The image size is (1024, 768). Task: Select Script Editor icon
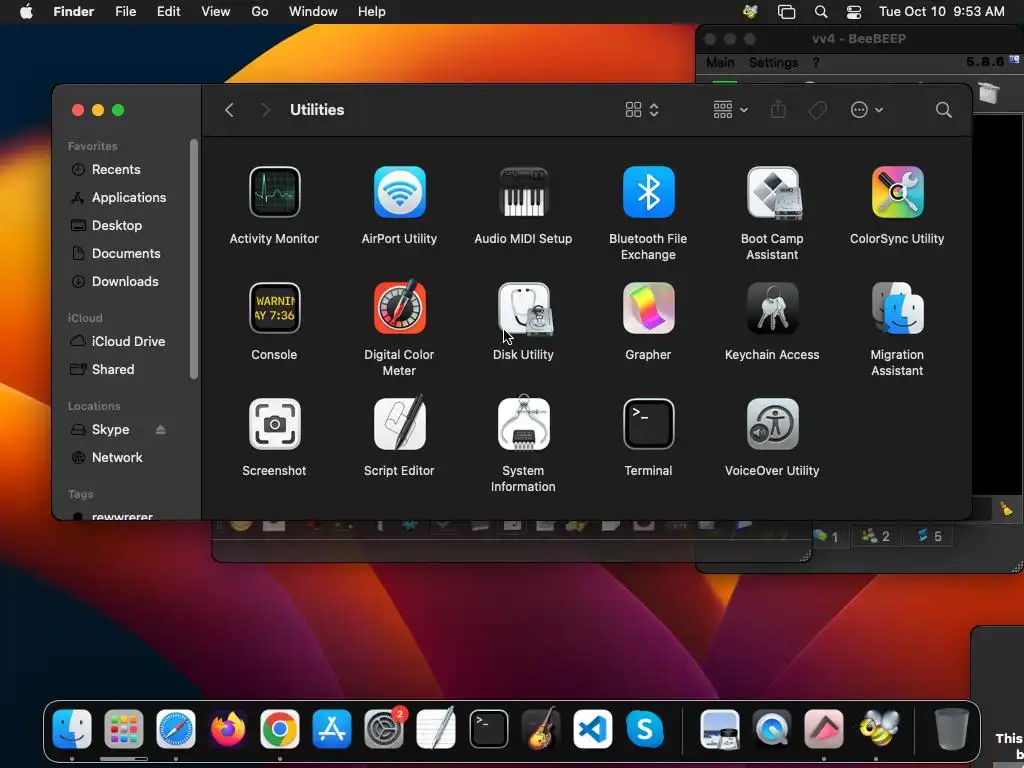point(399,423)
